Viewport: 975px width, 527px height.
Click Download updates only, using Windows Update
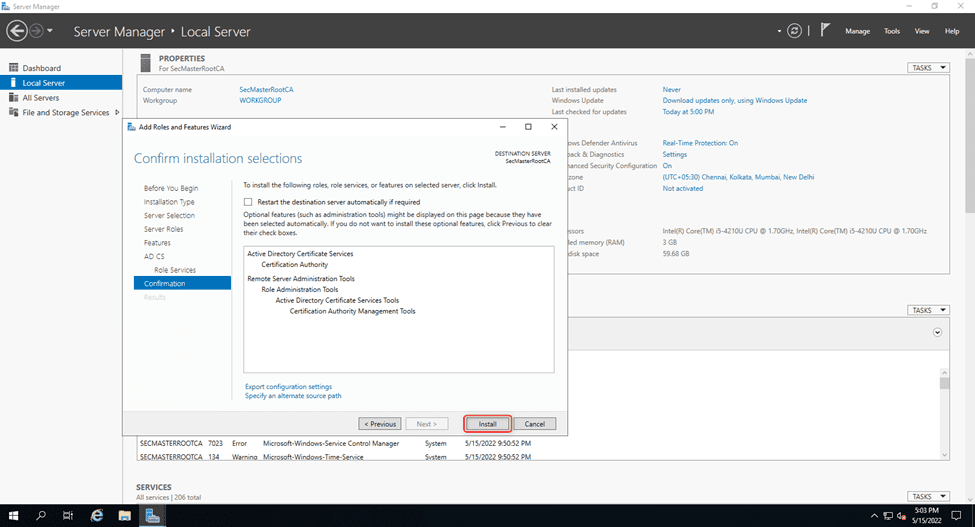click(x=734, y=101)
